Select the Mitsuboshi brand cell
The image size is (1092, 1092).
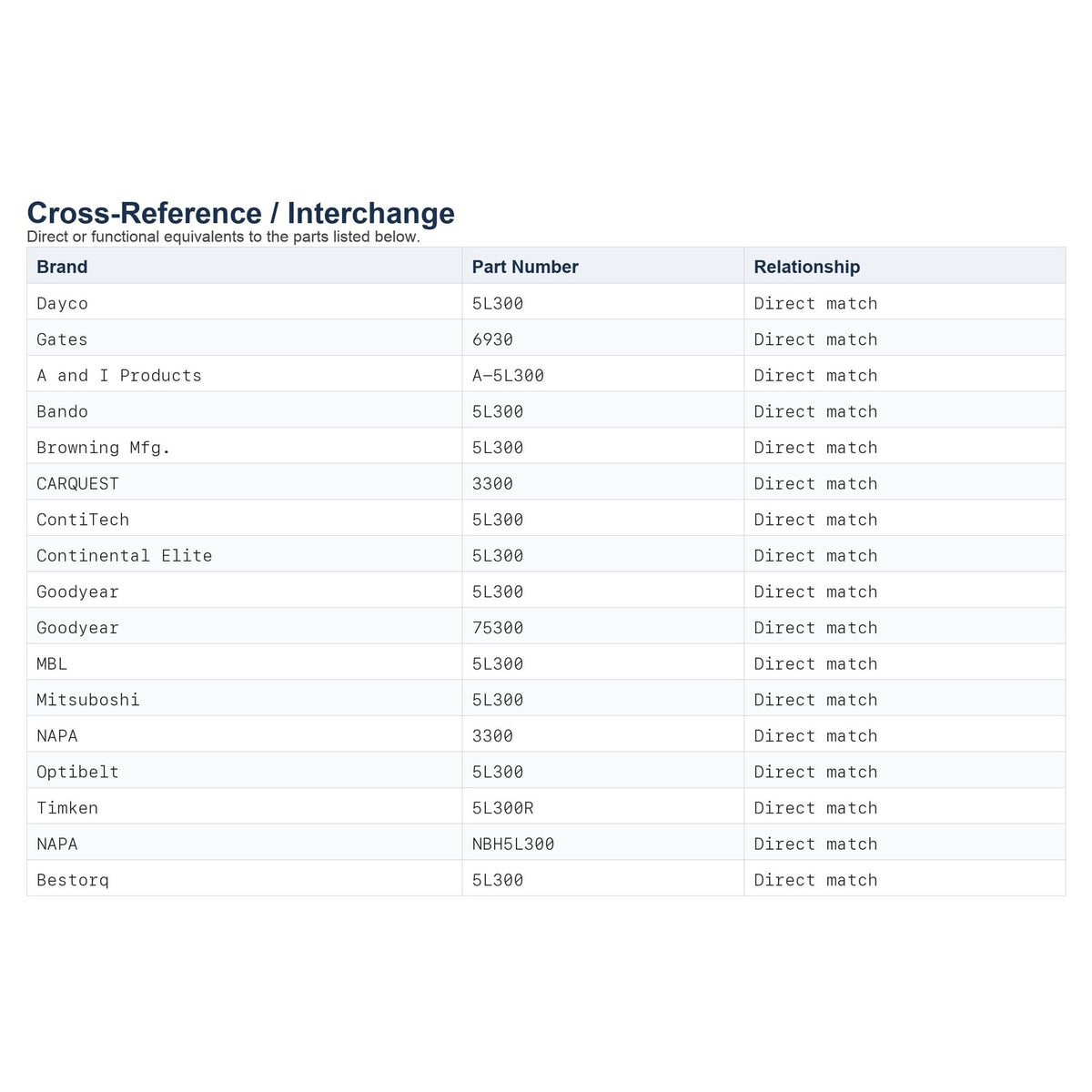(245, 699)
